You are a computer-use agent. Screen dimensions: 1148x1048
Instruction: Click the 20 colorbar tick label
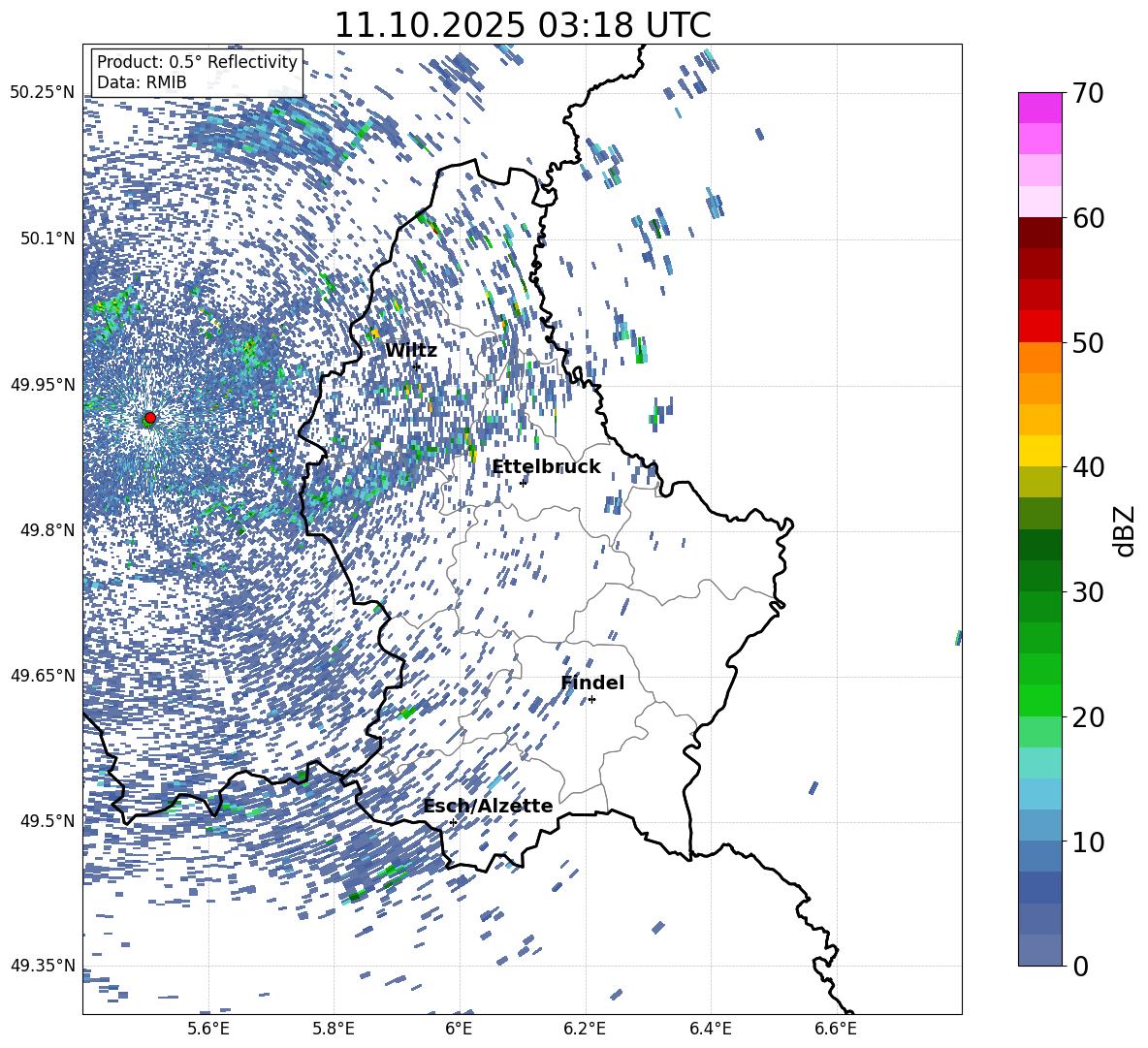pos(1088,717)
